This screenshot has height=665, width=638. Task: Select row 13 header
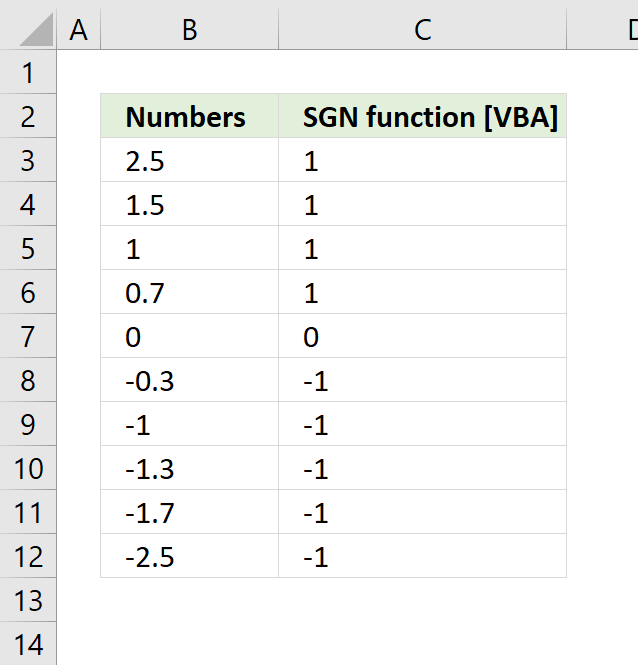point(28,600)
